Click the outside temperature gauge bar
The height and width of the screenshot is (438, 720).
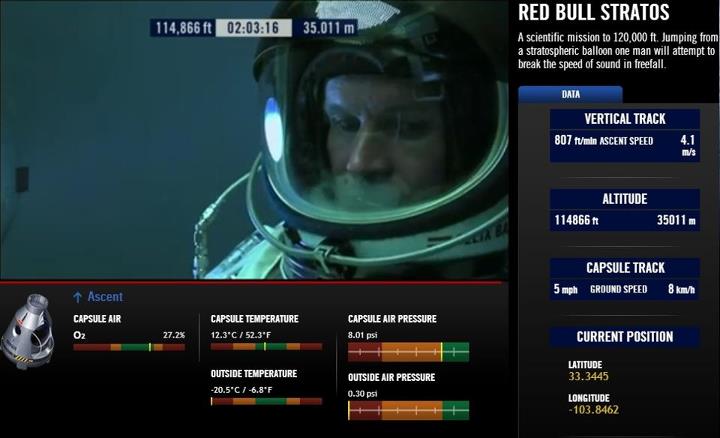[x=266, y=401]
